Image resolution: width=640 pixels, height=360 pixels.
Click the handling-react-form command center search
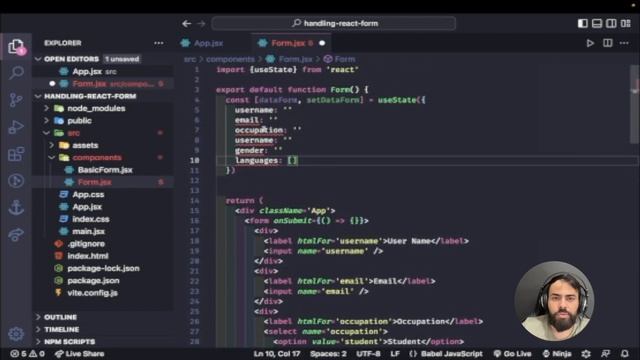pos(333,23)
